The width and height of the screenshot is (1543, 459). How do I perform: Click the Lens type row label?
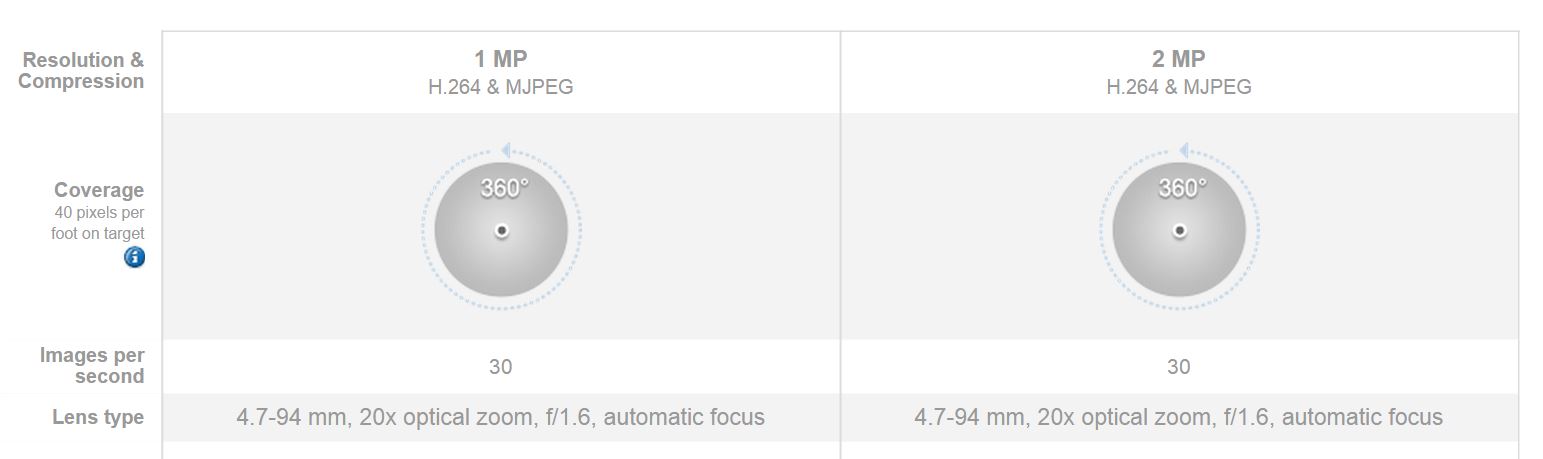coord(98,417)
